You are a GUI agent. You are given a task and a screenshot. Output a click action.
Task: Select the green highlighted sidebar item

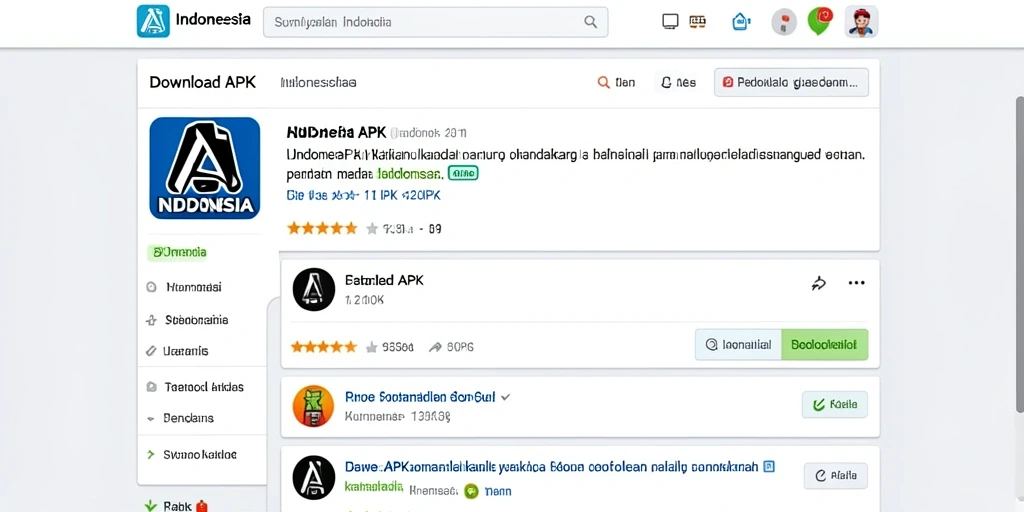pos(177,252)
